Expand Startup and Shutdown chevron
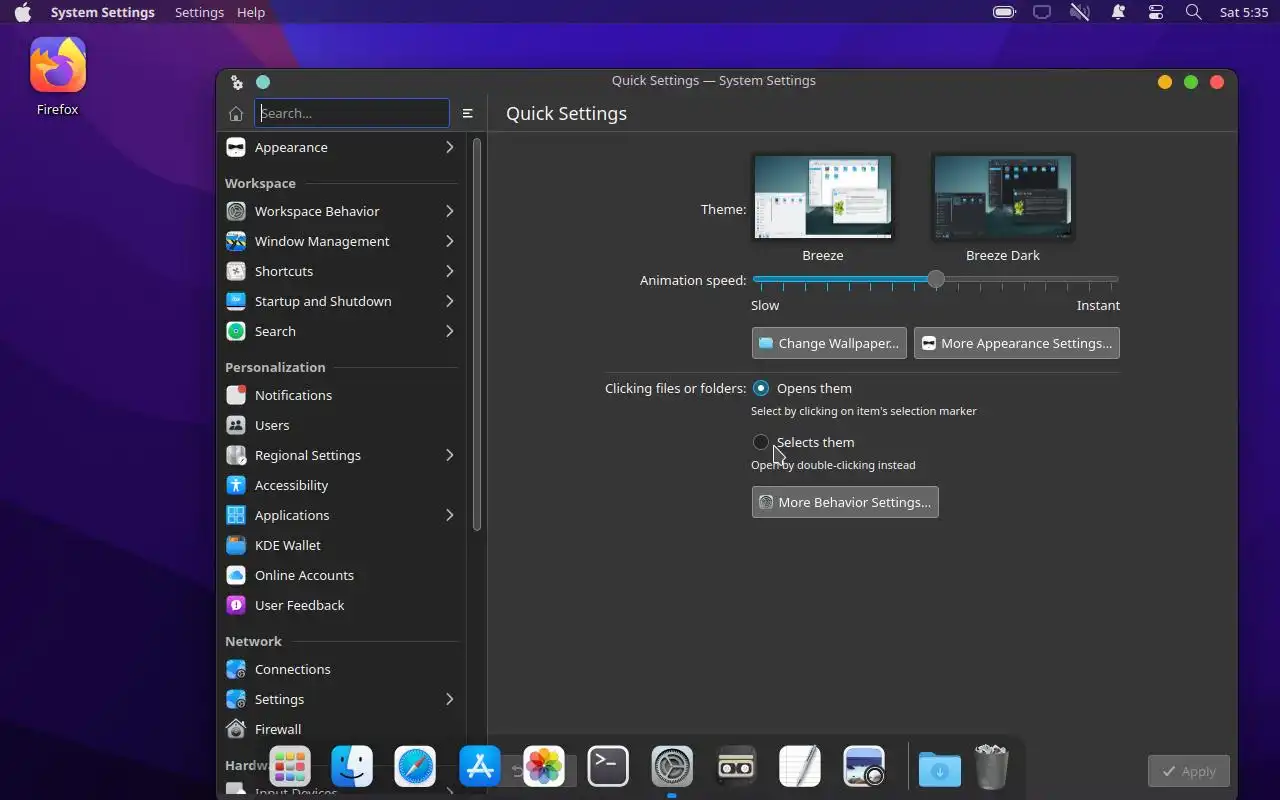Image resolution: width=1280 pixels, height=800 pixels. coord(450,301)
